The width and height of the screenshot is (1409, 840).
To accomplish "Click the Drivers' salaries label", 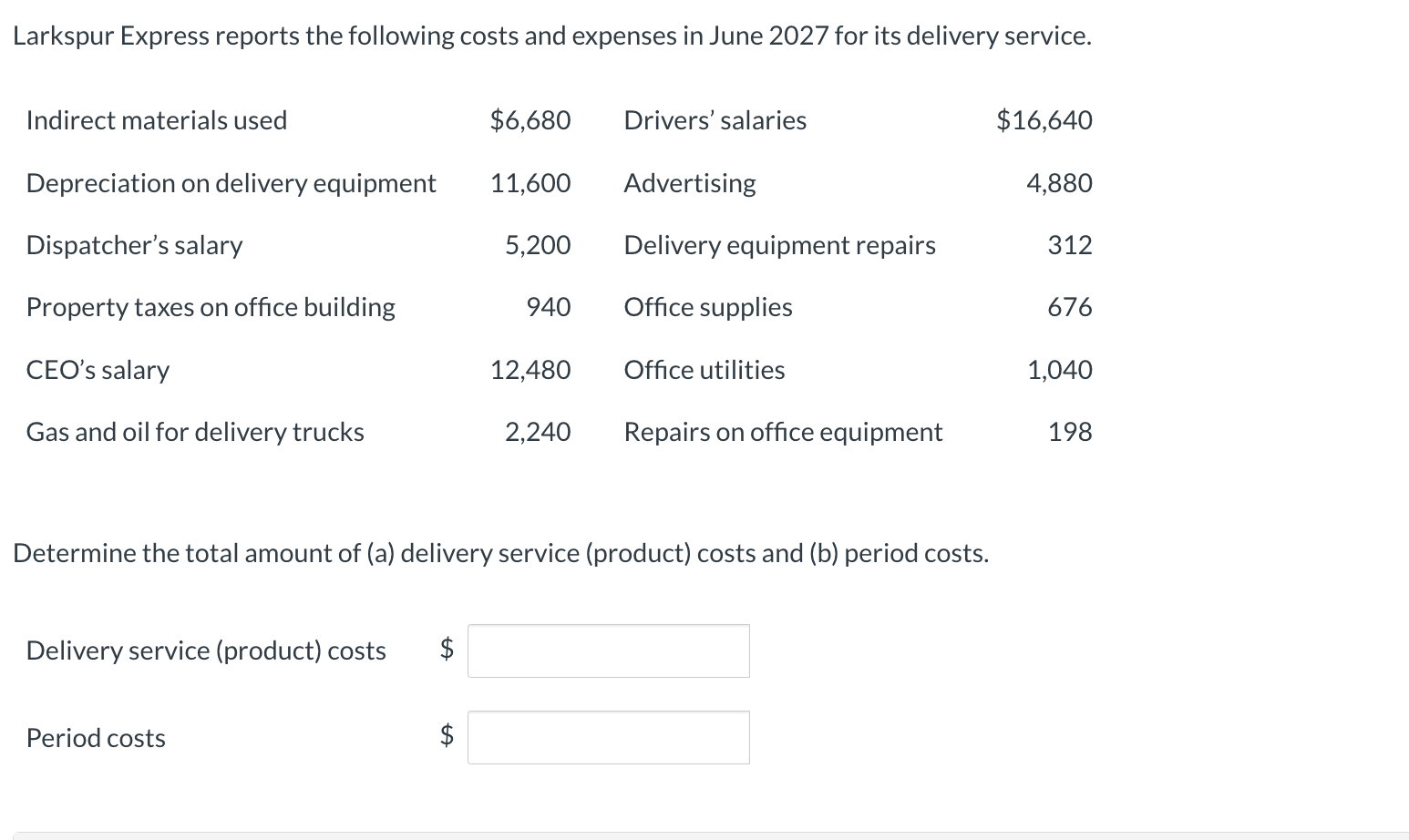I will 715,119.
